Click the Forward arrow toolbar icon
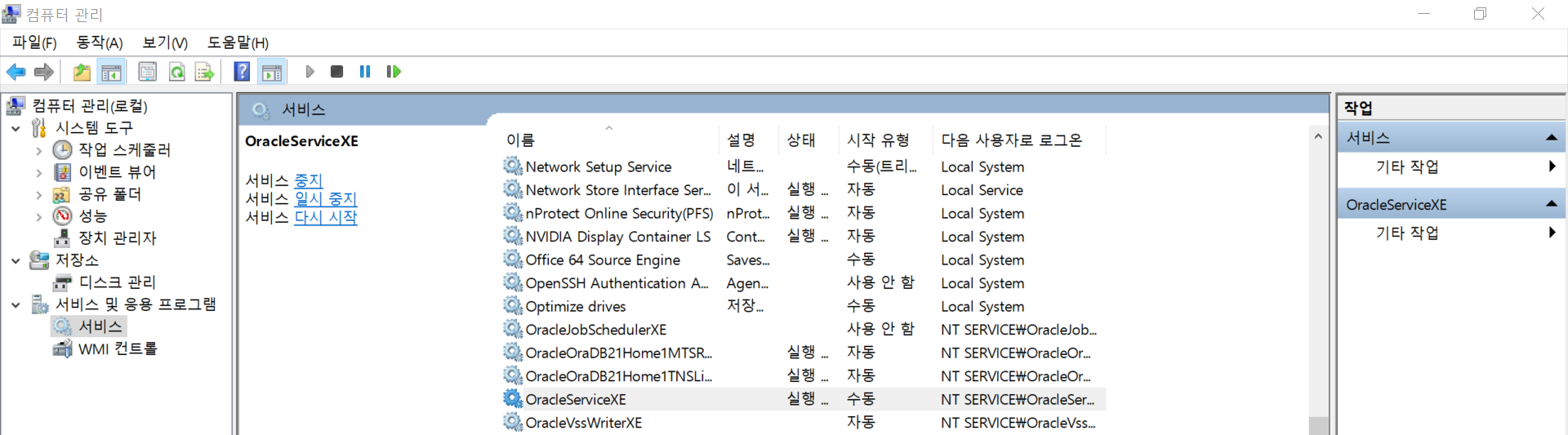 (x=44, y=72)
